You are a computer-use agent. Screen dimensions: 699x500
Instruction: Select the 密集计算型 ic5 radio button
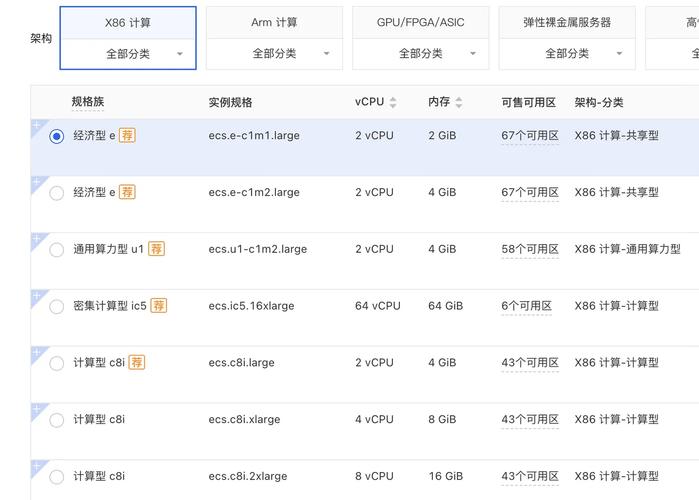click(x=56, y=306)
